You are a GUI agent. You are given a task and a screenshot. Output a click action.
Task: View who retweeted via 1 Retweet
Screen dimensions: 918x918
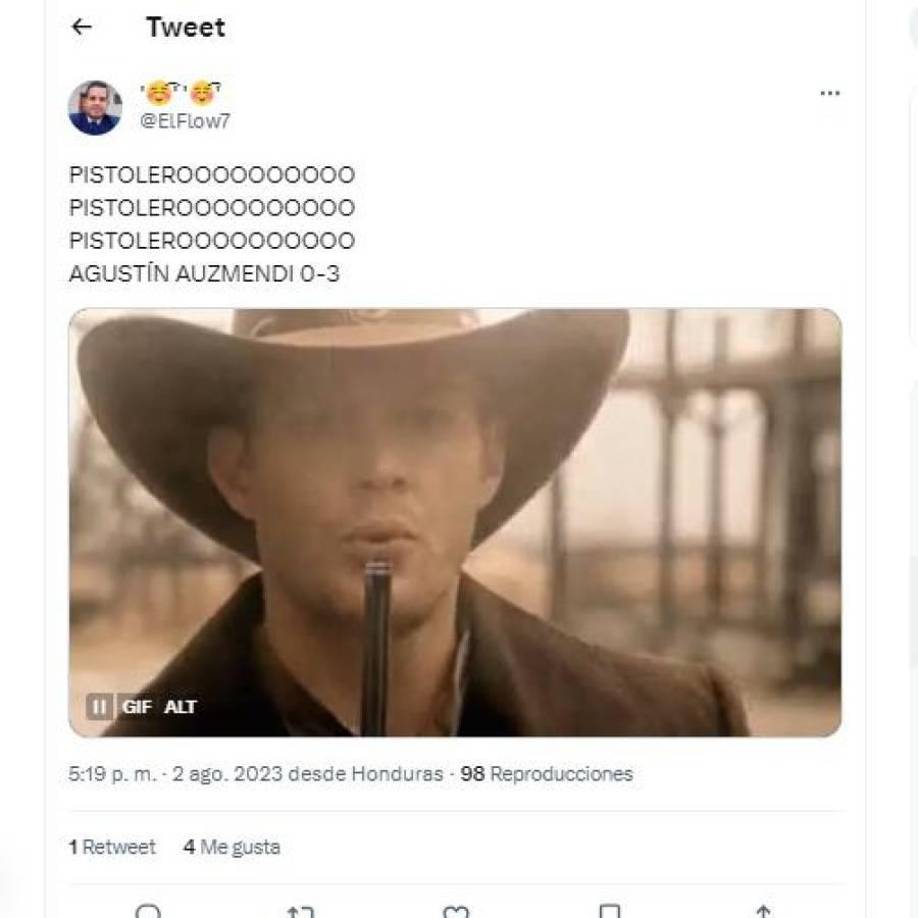[112, 847]
